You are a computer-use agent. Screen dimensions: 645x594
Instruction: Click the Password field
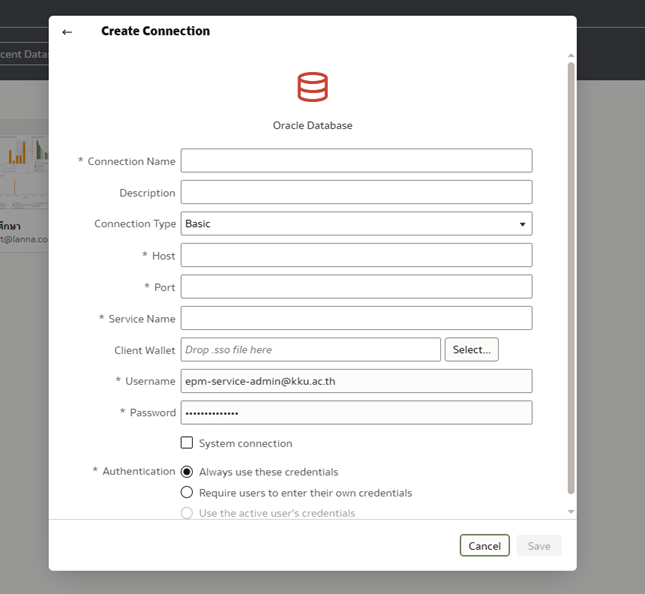tap(356, 413)
